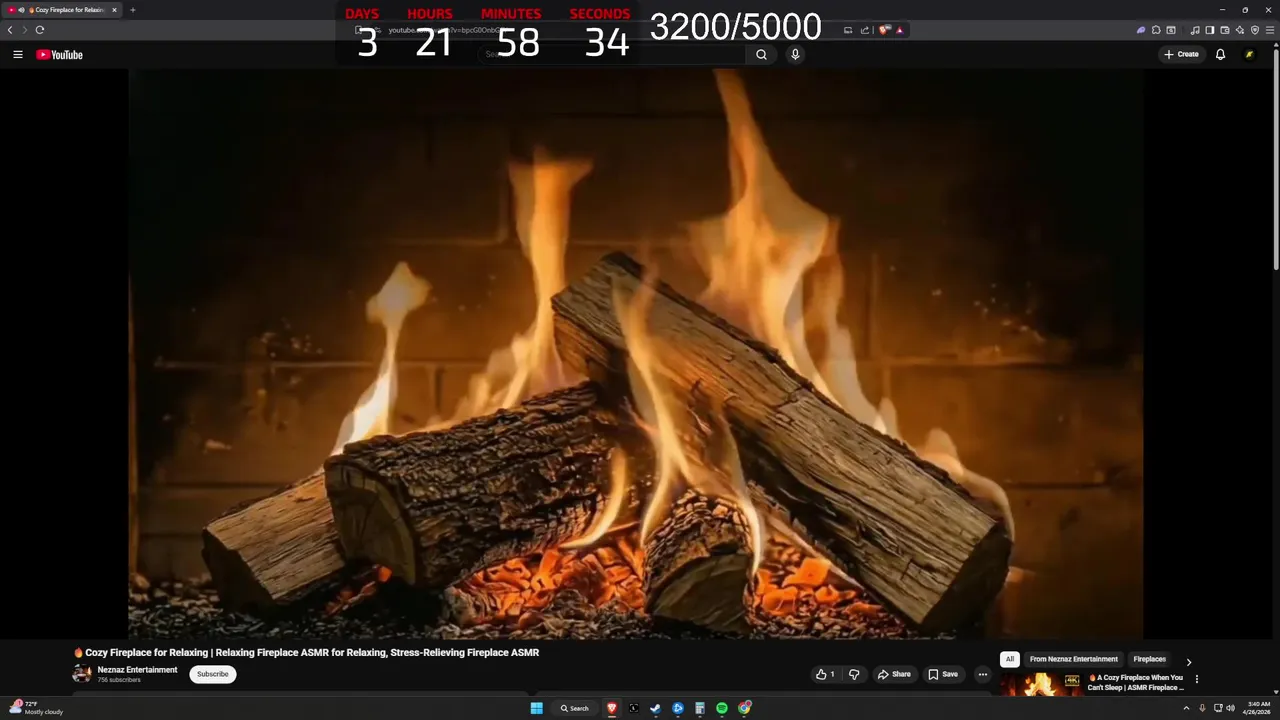
Task: Save the video to a playlist
Action: 943,674
